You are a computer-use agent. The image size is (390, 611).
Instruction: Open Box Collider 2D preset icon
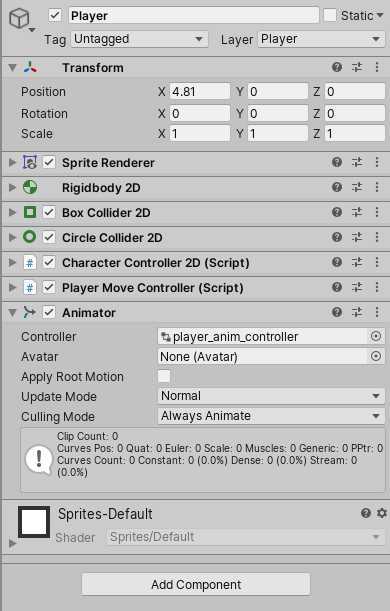[x=357, y=212]
